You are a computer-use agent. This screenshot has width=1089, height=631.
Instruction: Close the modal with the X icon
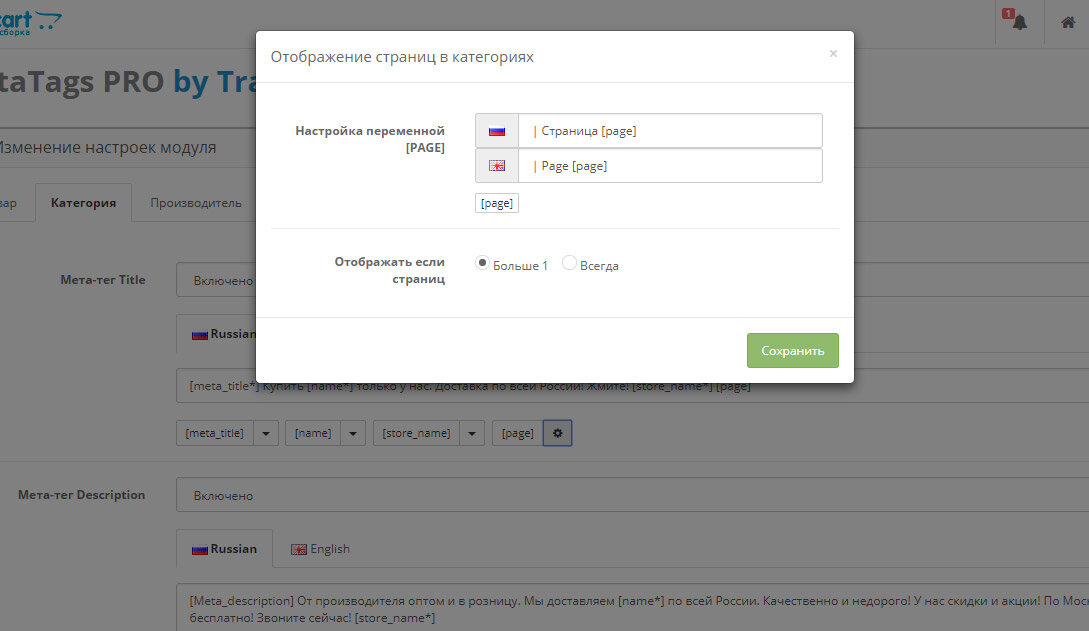point(833,54)
